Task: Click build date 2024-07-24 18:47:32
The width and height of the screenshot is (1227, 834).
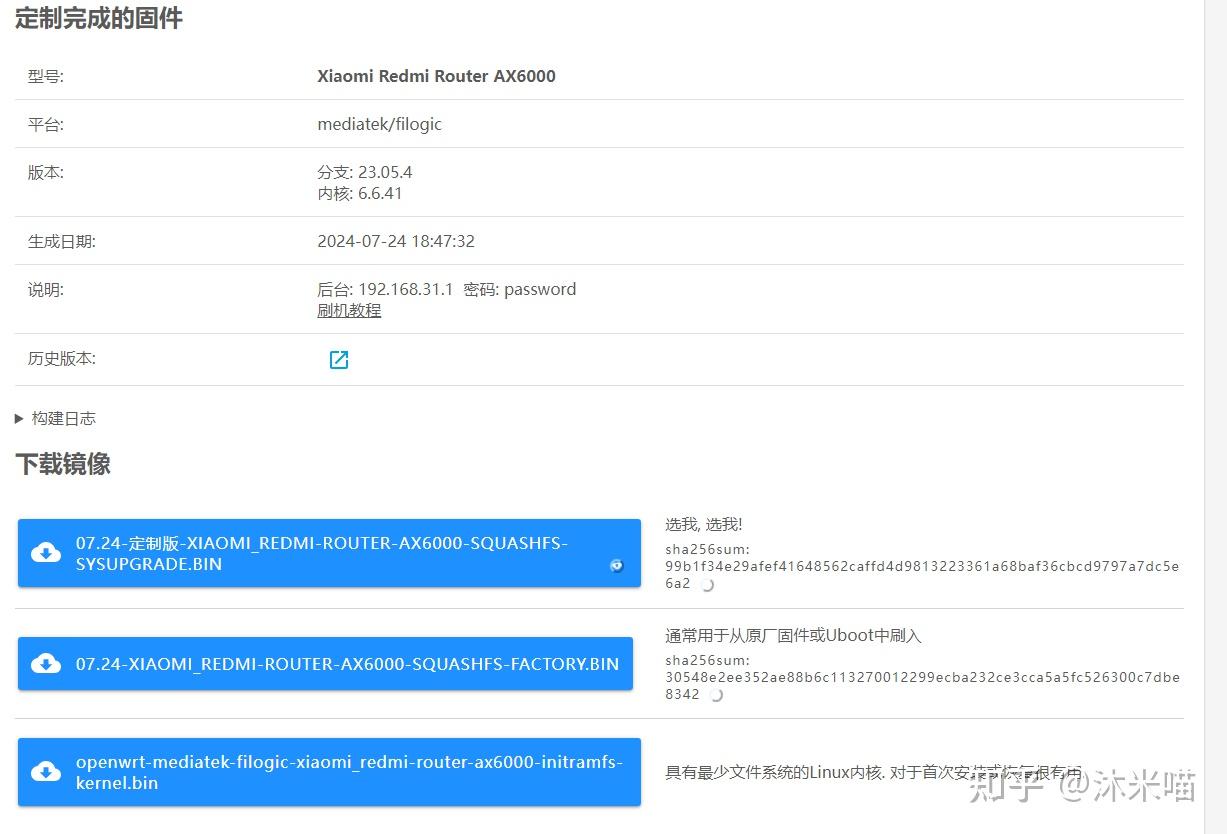Action: point(396,241)
